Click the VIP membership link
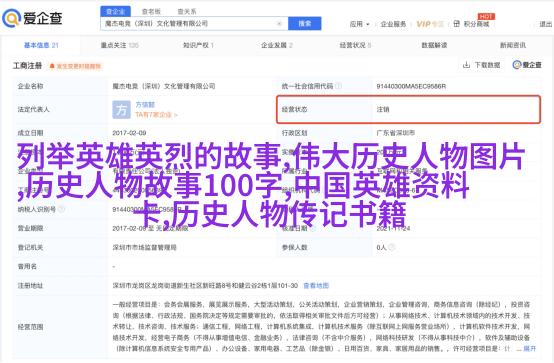Image resolution: width=554 pixels, height=363 pixels. pos(430,24)
